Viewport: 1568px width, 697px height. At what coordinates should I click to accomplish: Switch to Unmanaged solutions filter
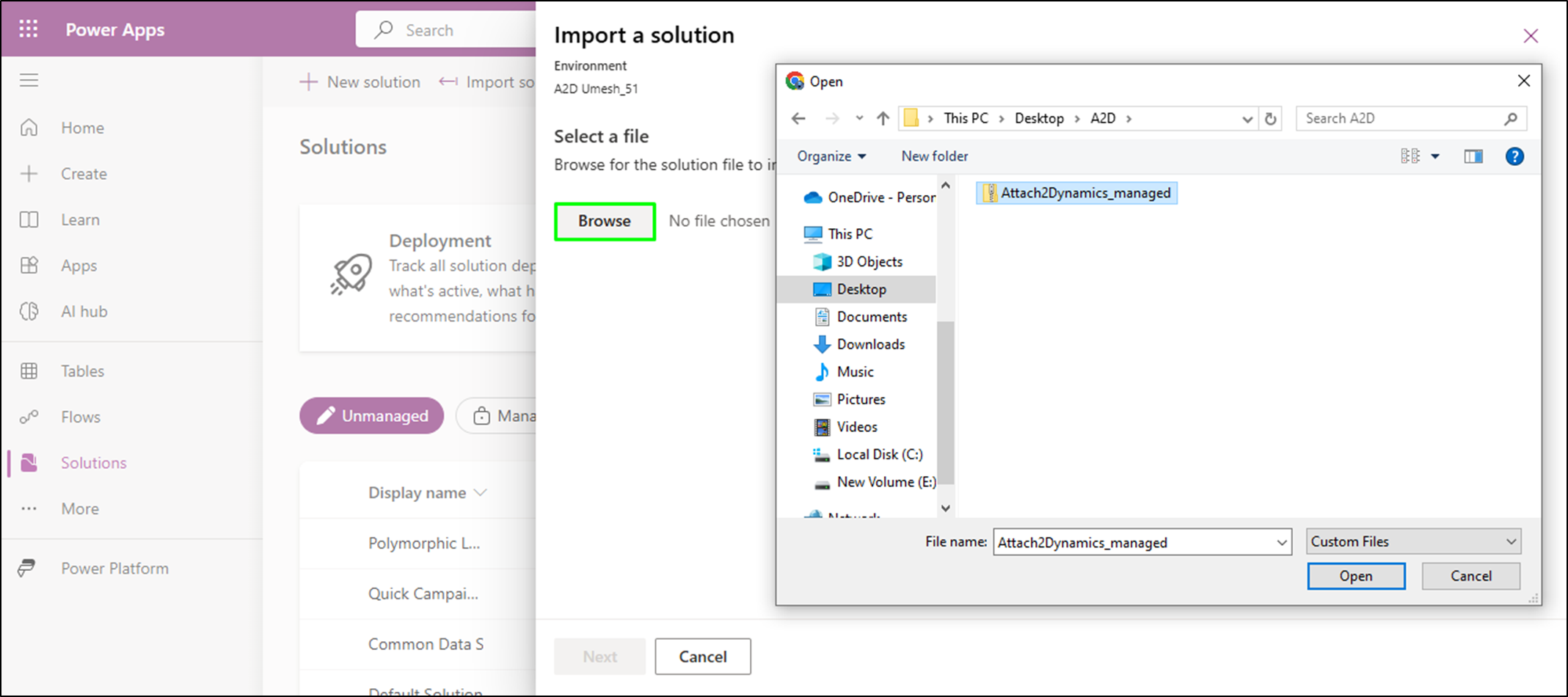pos(371,415)
